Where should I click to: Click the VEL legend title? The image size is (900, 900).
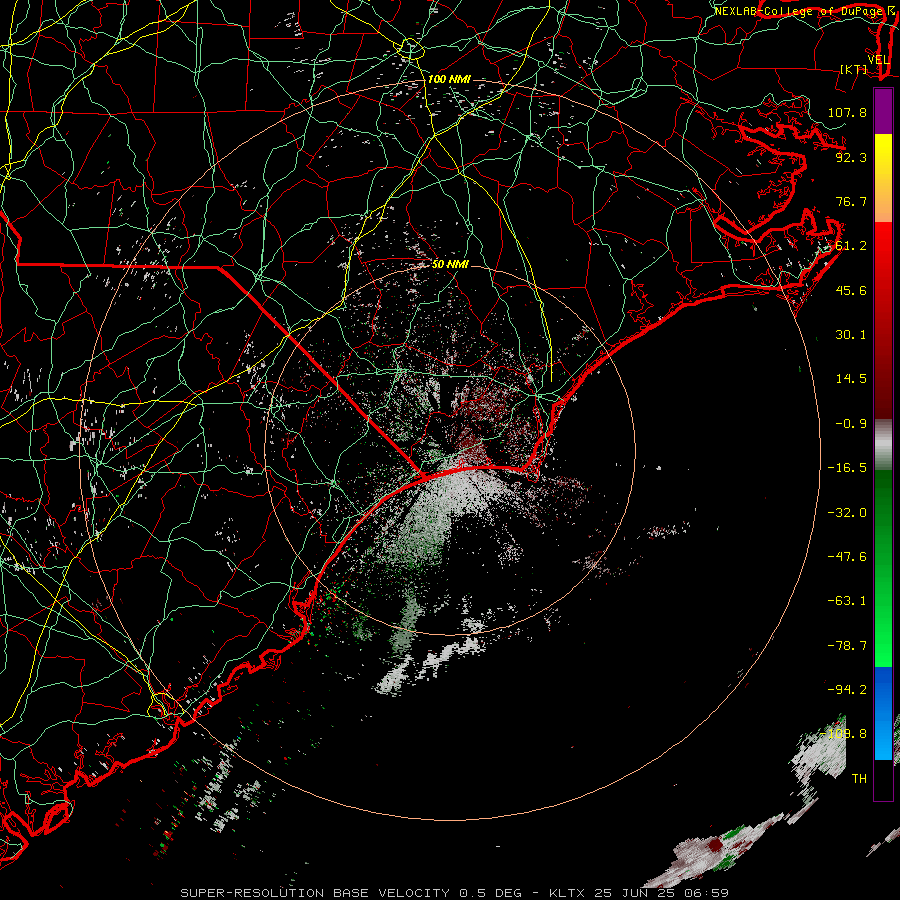tap(878, 60)
